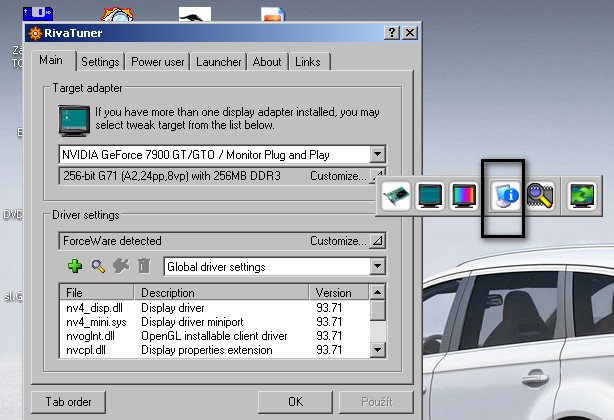Click the RivaTuner gear icon in title bar
This screenshot has width=614, height=420.
[x=35, y=33]
